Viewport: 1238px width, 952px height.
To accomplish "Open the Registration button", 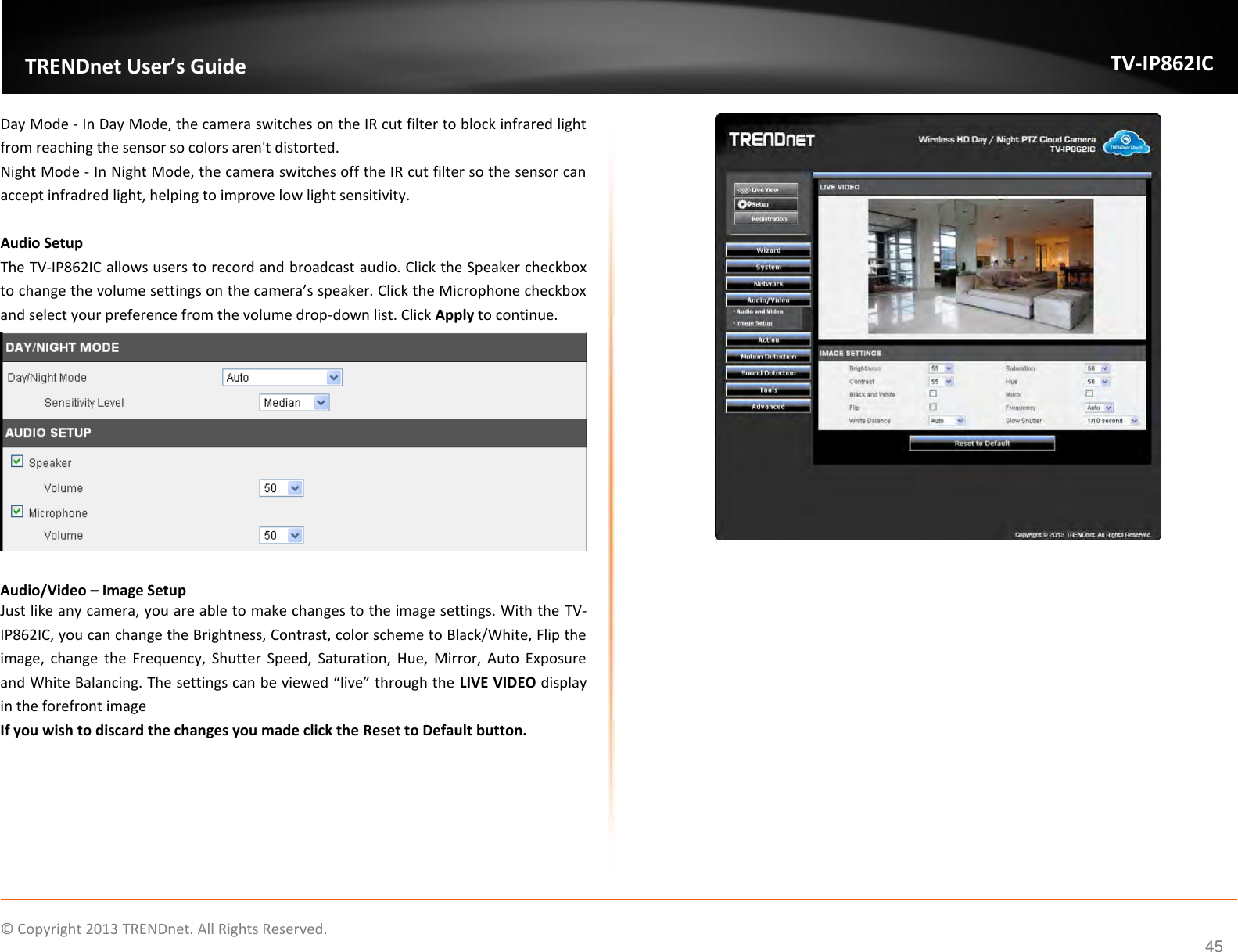I will pos(766,219).
